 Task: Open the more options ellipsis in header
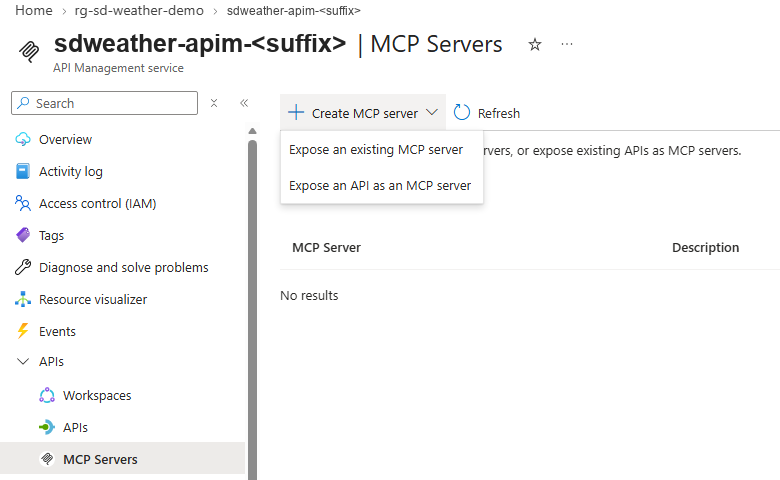(x=567, y=44)
